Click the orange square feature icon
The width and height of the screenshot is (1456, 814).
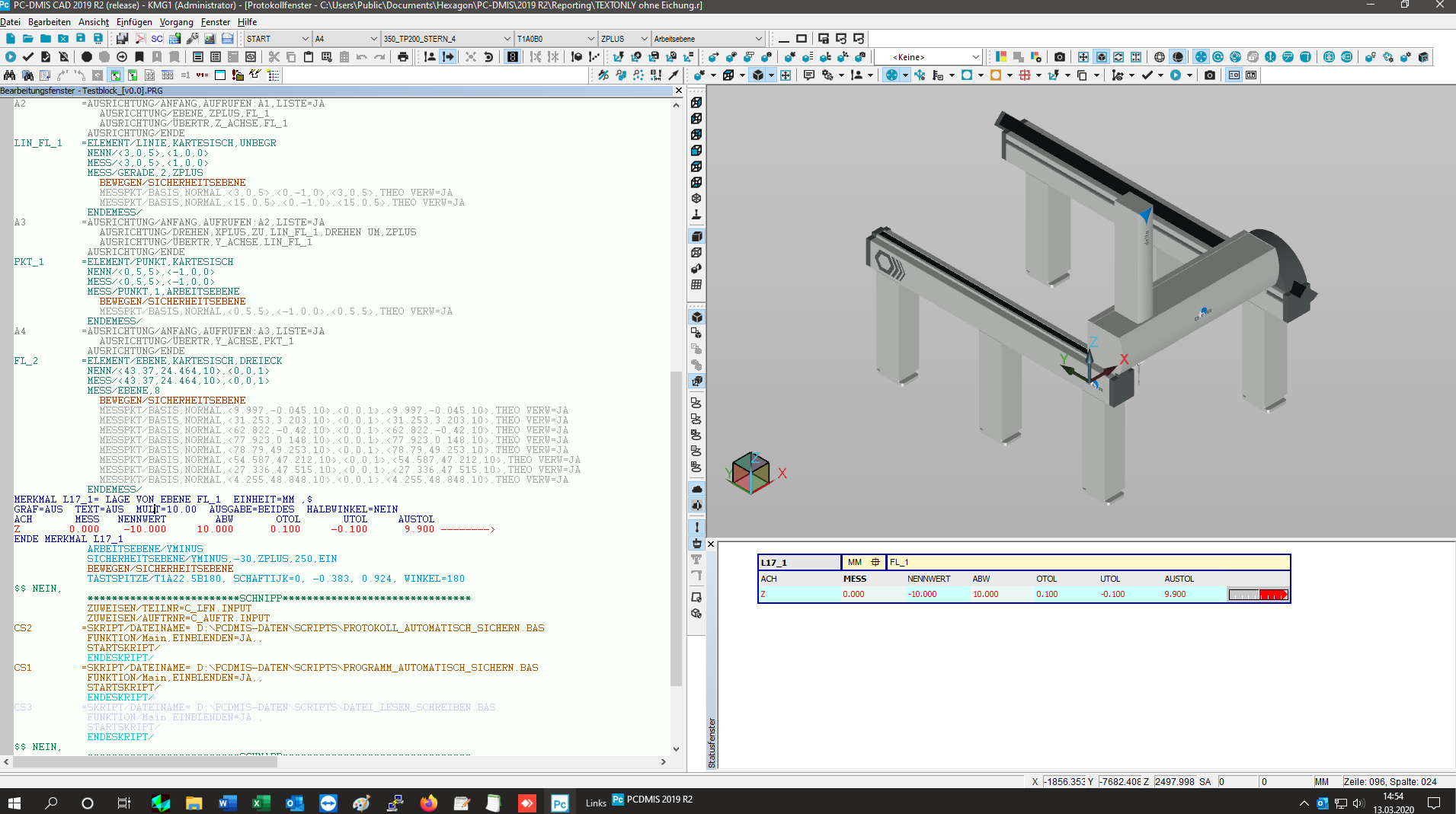[x=995, y=75]
